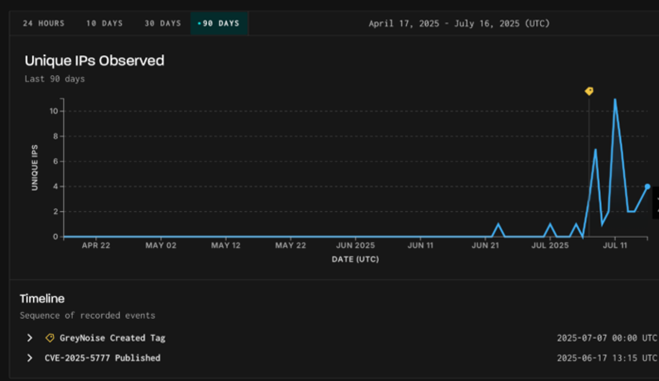Click the black panel handle at right edge
The image size is (659, 381).
(656, 203)
